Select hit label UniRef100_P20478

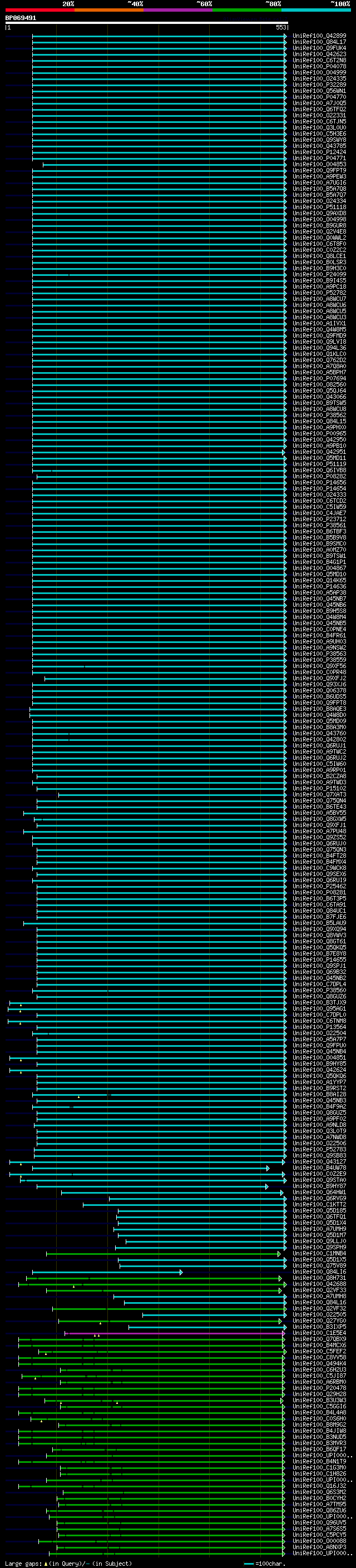[319, 1388]
